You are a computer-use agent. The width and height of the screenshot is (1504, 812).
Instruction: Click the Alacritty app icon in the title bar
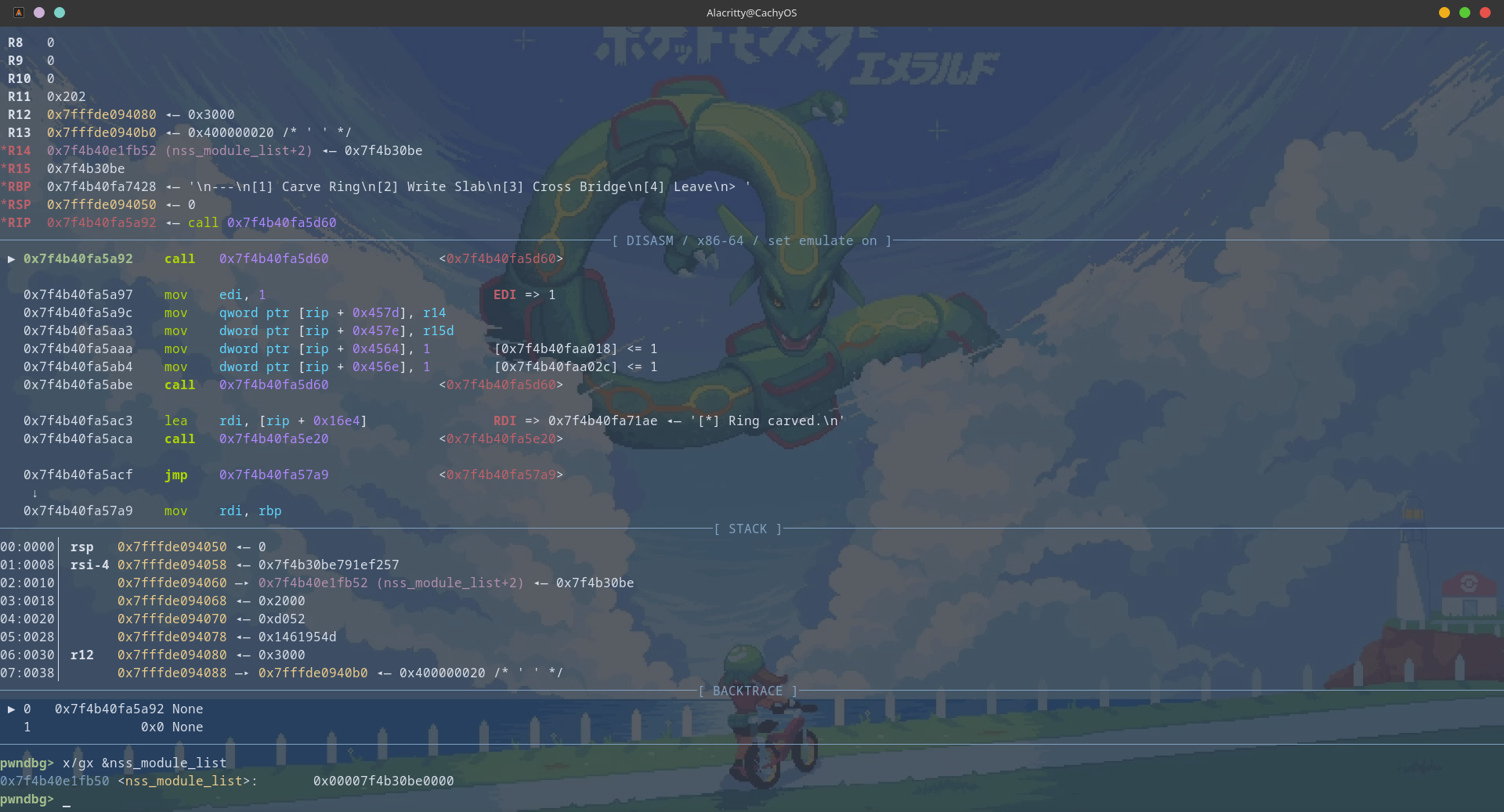tap(19, 13)
